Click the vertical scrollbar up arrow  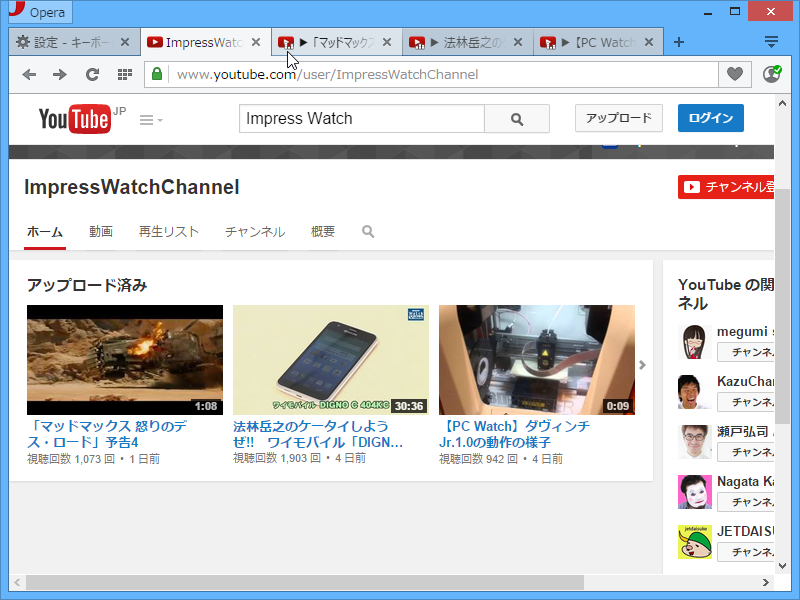[x=783, y=103]
